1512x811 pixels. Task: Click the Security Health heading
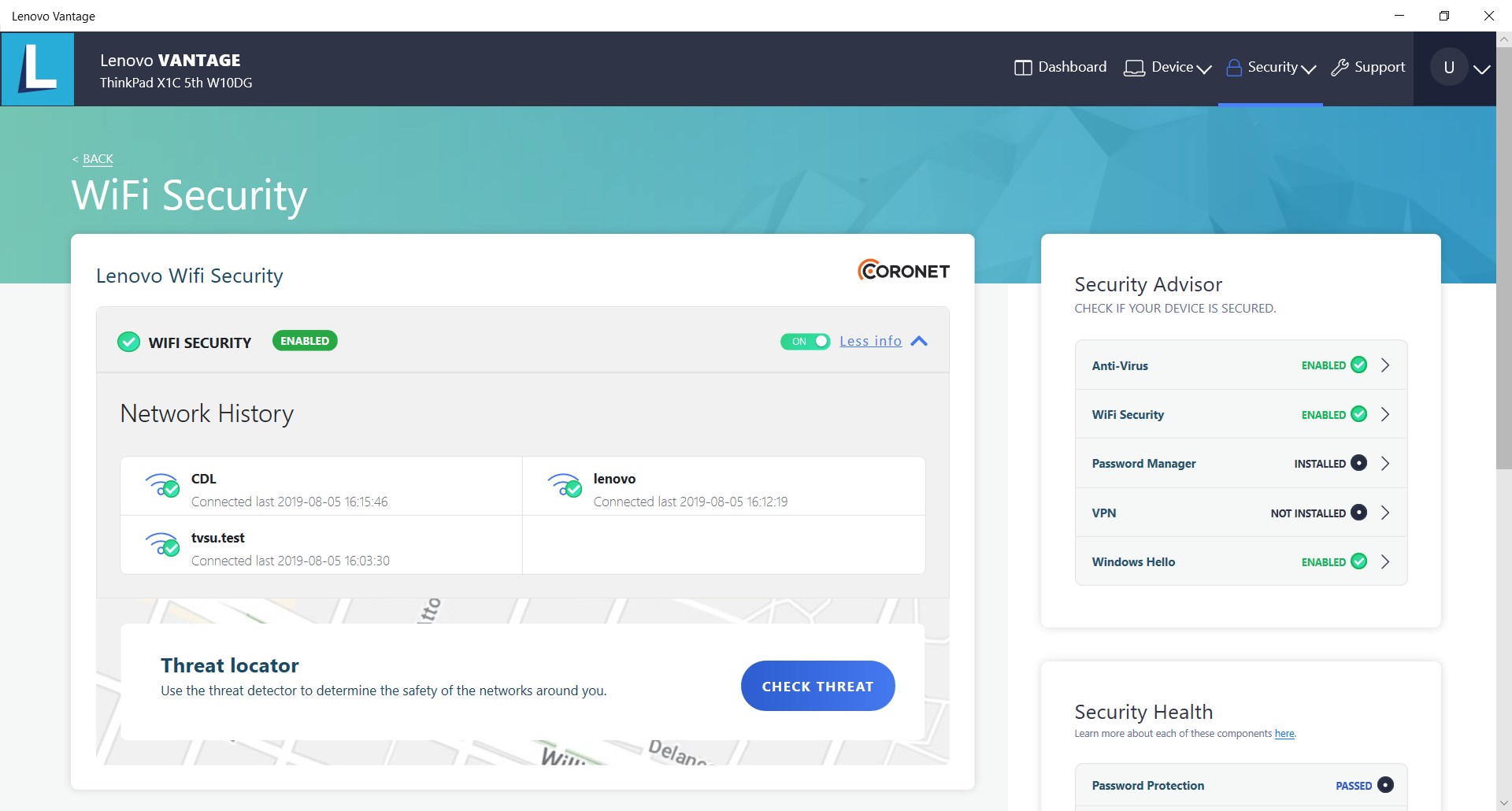[1143, 712]
